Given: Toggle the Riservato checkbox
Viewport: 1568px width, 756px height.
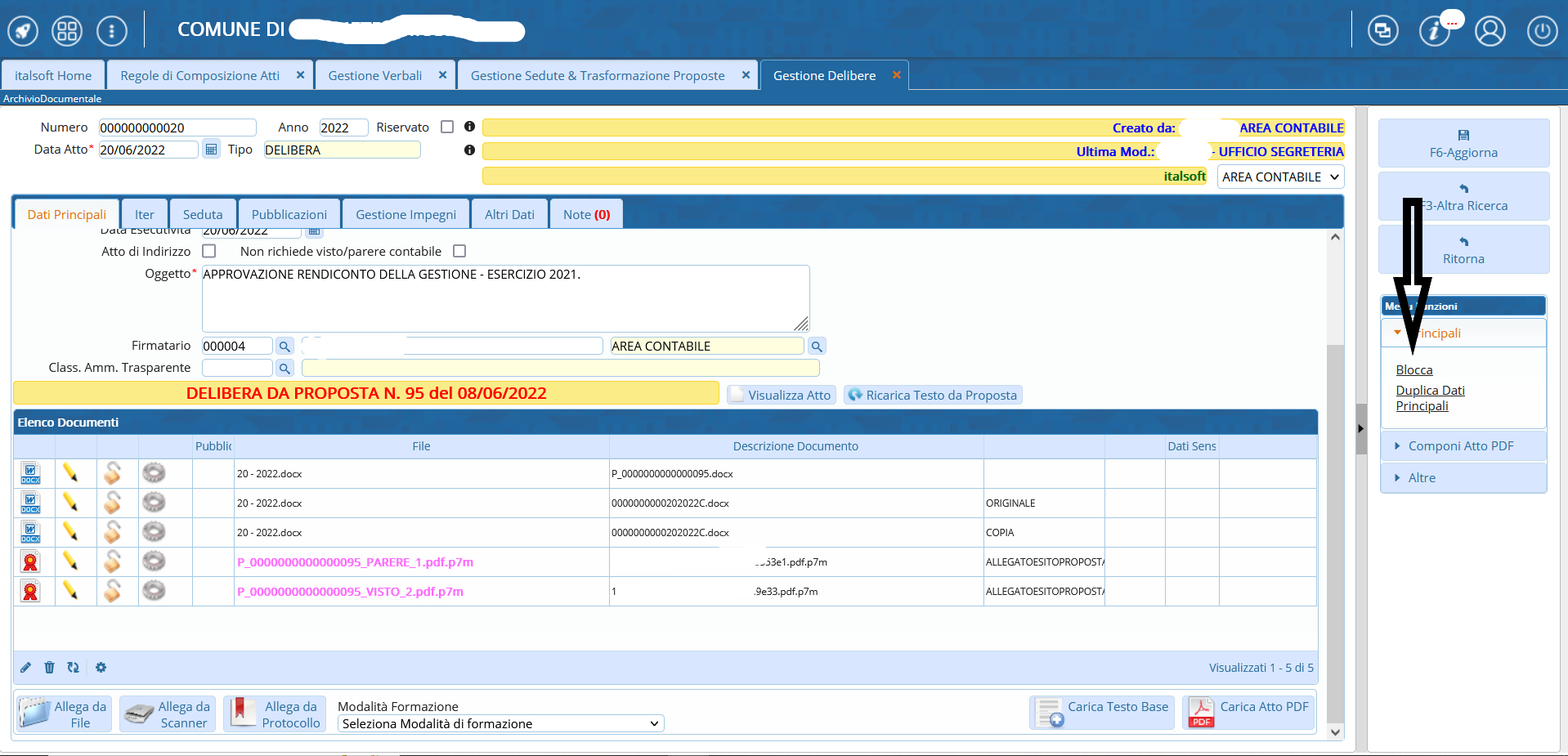Looking at the screenshot, I should pos(447,127).
